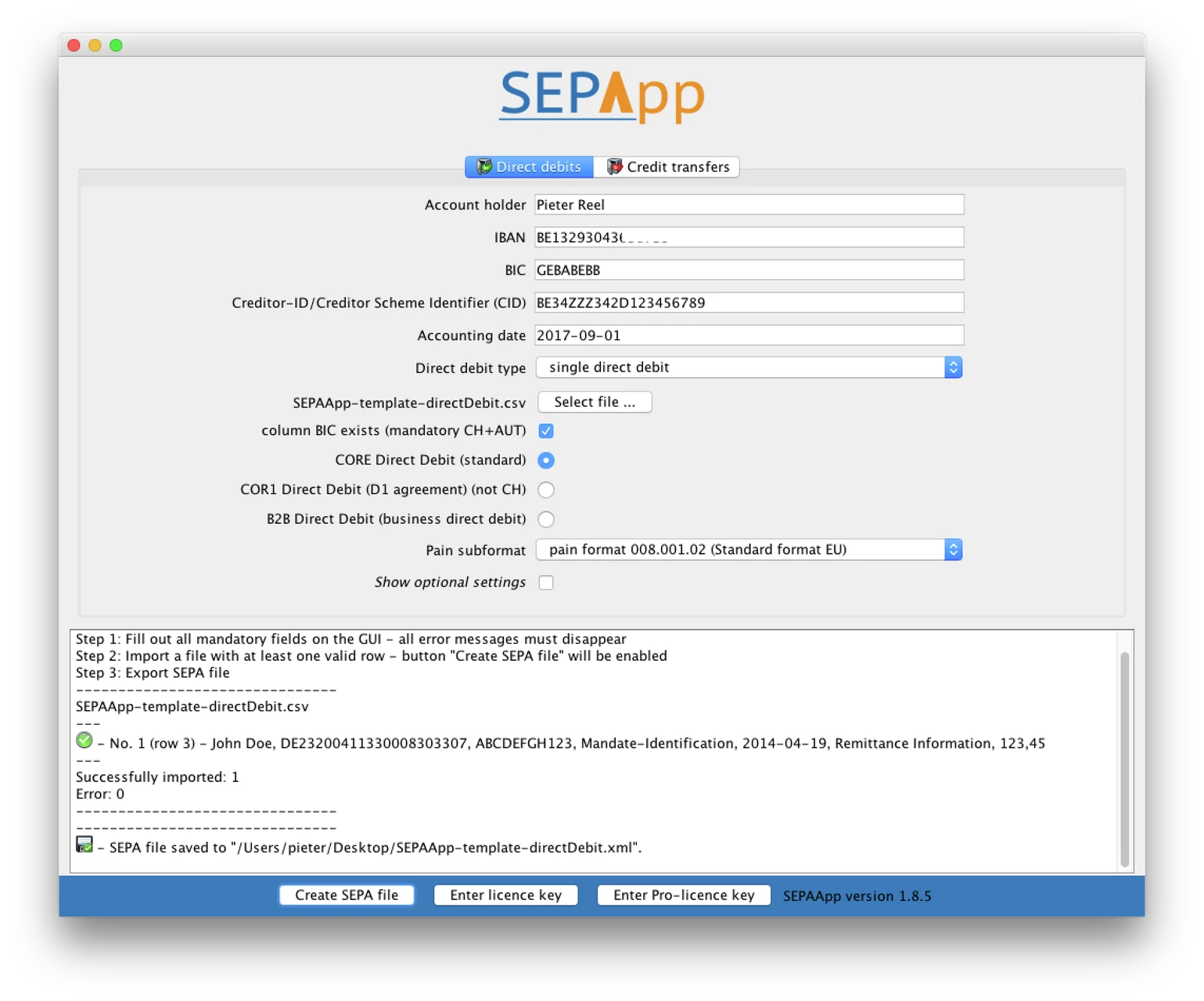Image resolution: width=1204 pixels, height=1001 pixels.
Task: Close the SEPAApp window with red button
Action: [74, 45]
